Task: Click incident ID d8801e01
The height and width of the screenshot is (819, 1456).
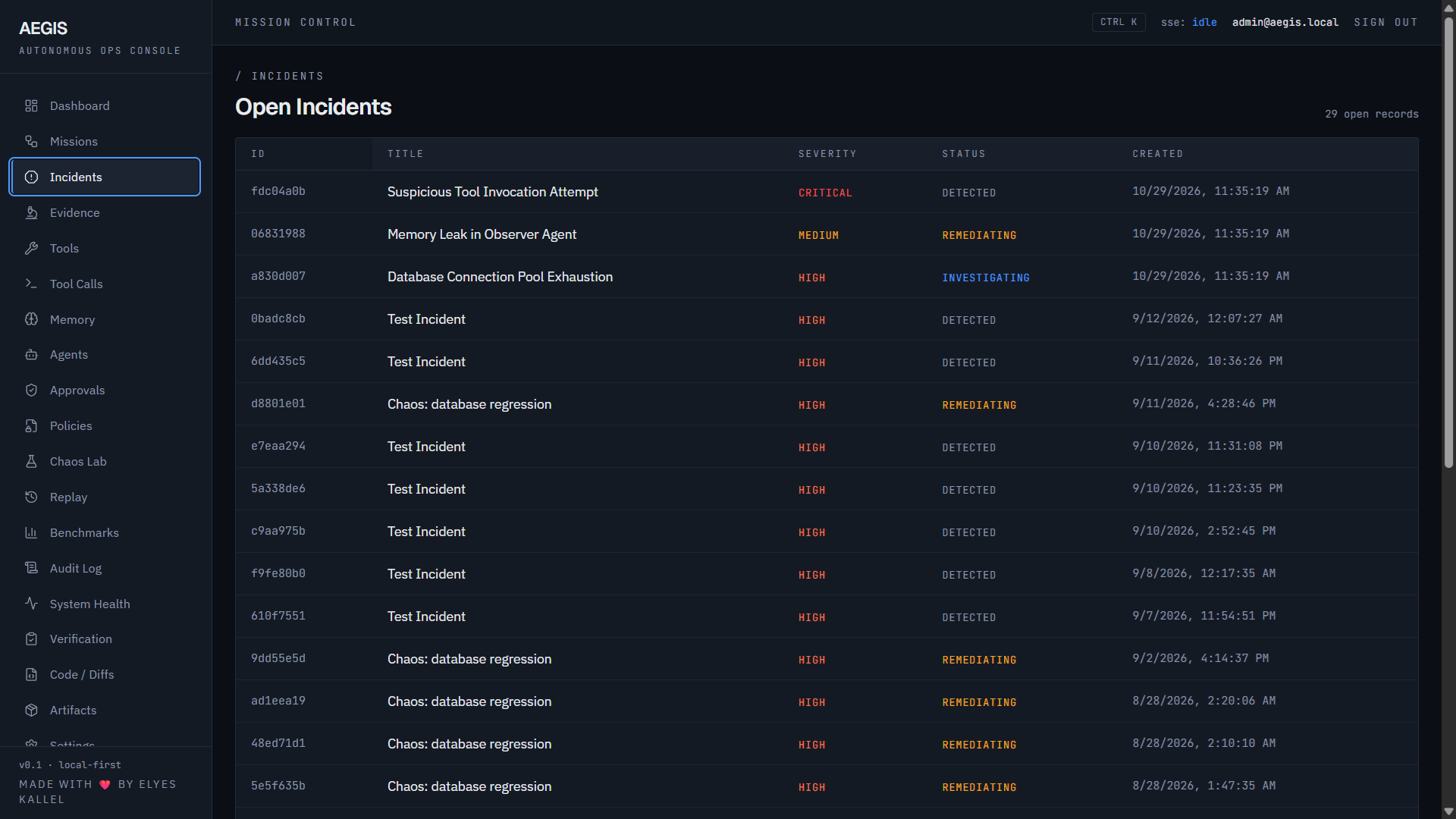Action: 278,403
